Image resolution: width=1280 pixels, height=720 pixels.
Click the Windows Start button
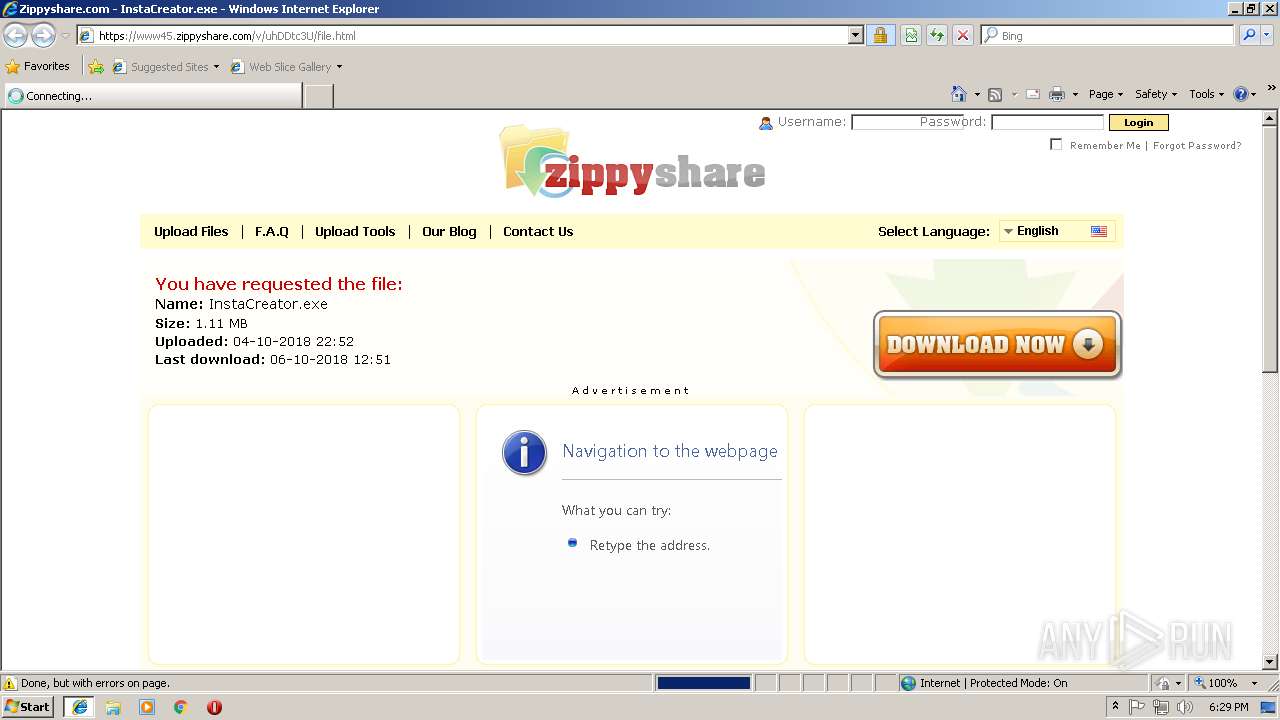(x=28, y=707)
